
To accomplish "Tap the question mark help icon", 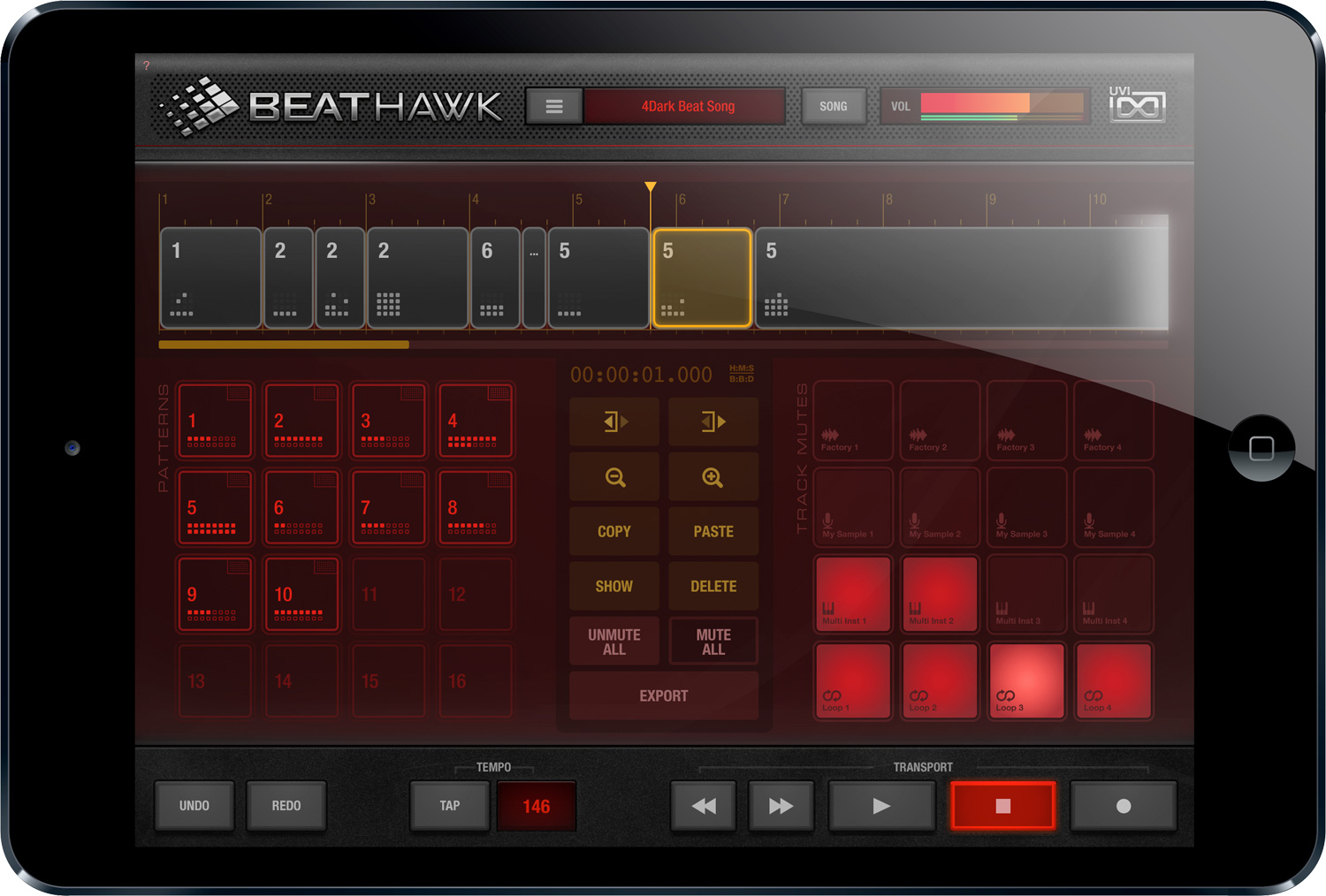I will (147, 65).
